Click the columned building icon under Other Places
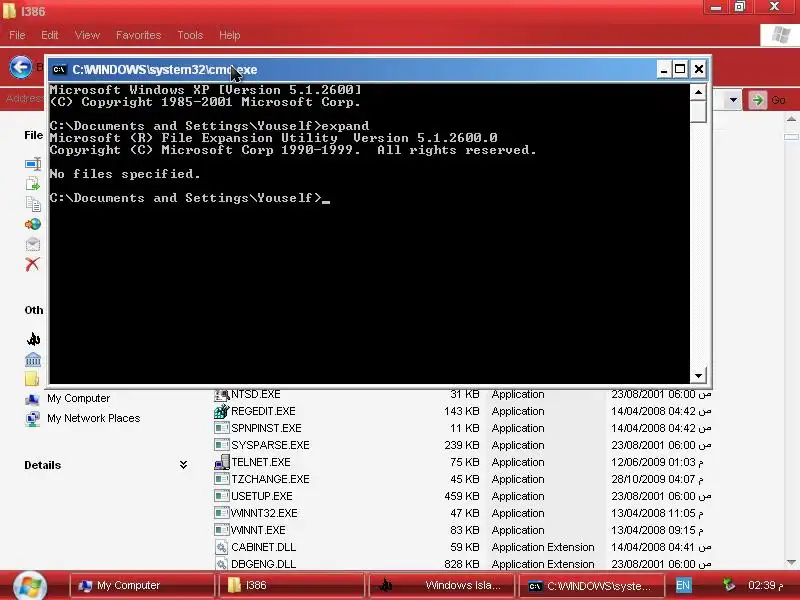This screenshot has width=800, height=600. coord(33,359)
